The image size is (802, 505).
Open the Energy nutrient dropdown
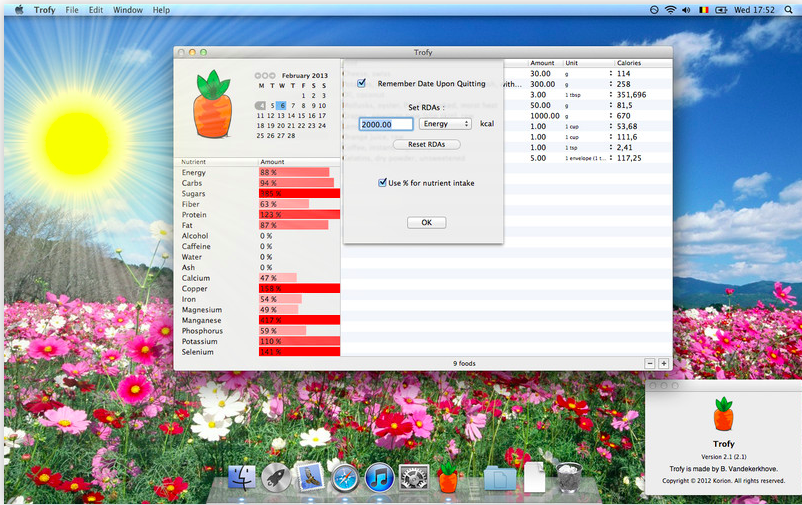click(445, 124)
